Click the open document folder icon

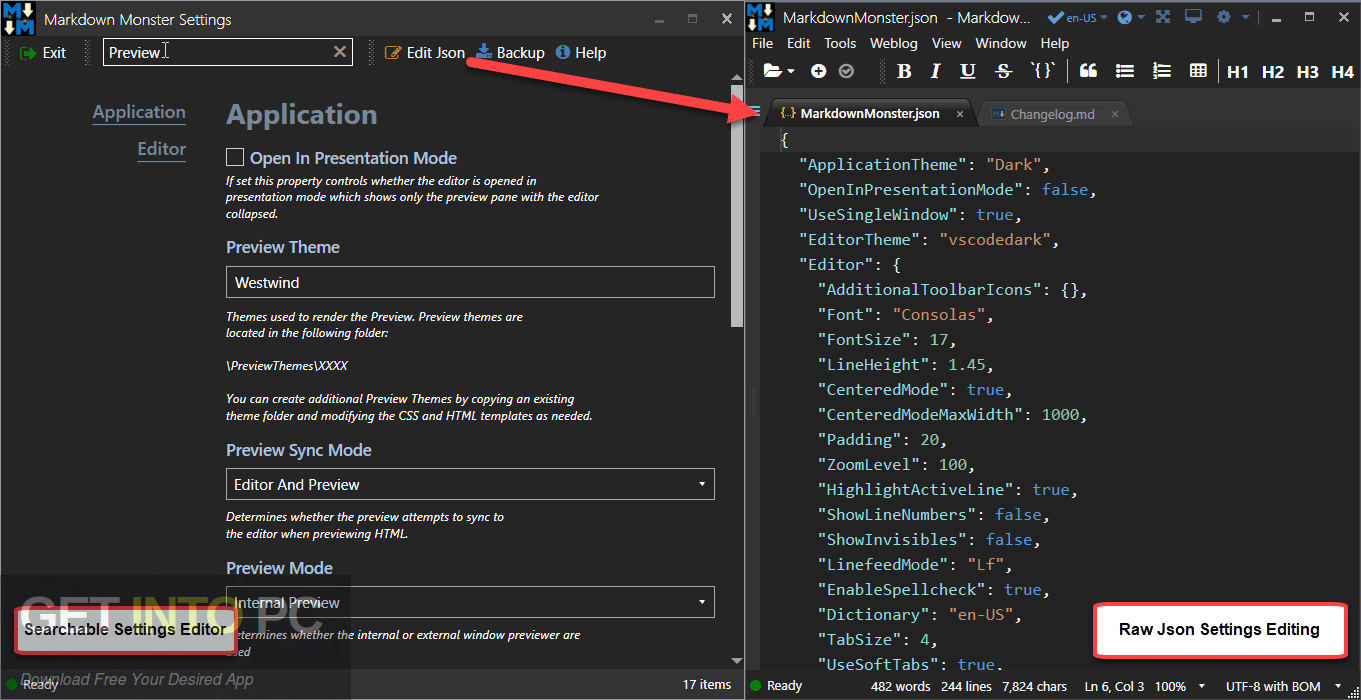tap(772, 71)
